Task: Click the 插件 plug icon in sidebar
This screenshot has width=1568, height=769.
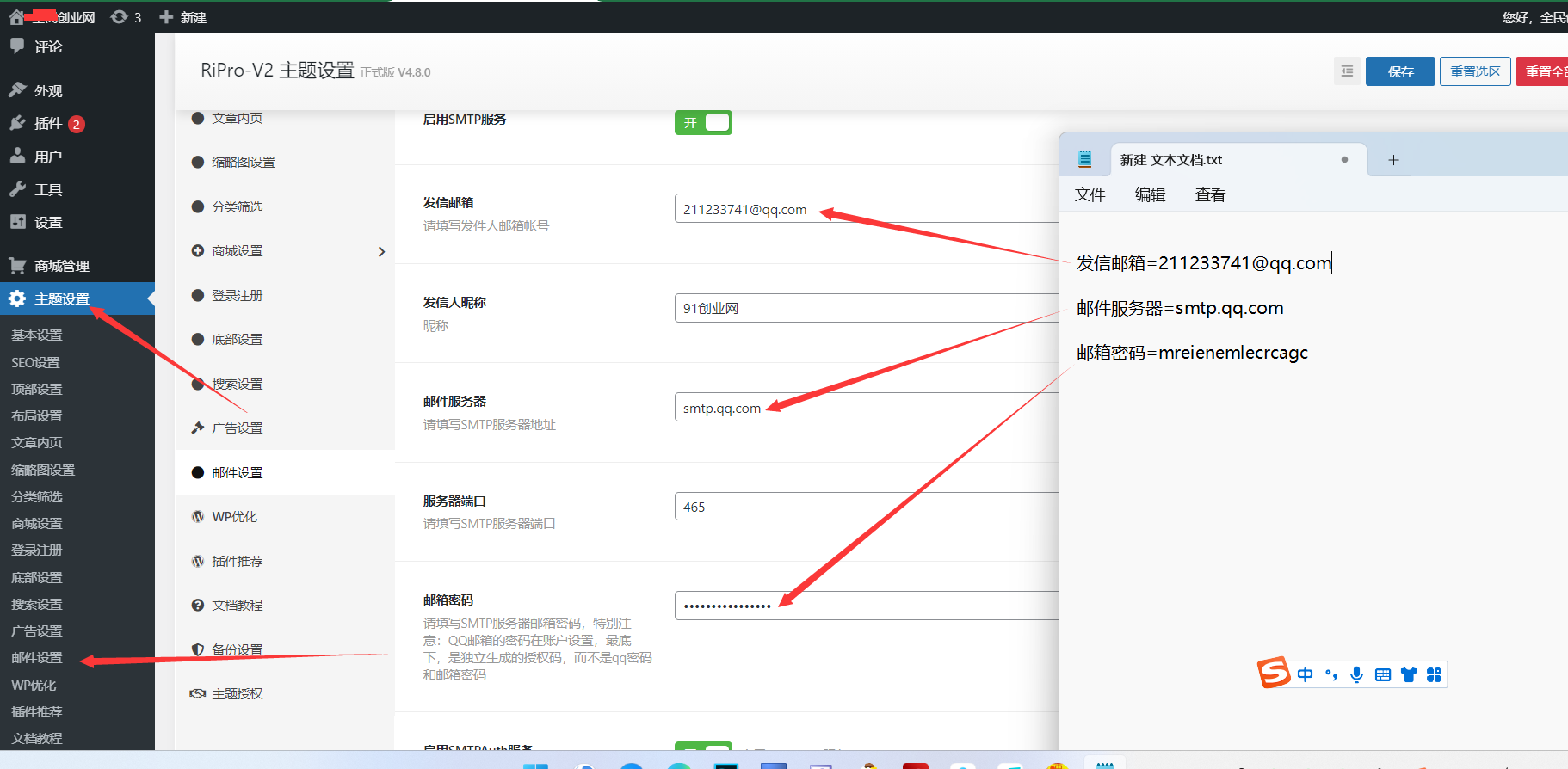Action: pyautogui.click(x=17, y=123)
